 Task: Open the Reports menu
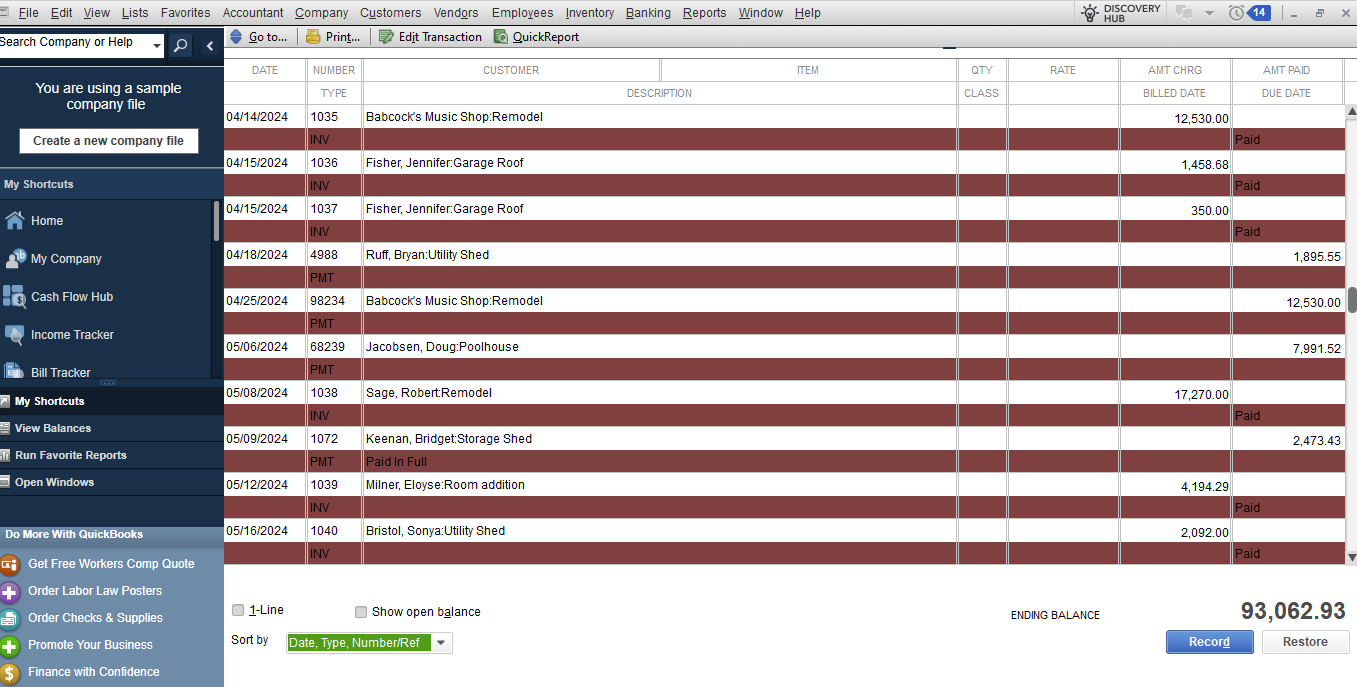coord(704,13)
